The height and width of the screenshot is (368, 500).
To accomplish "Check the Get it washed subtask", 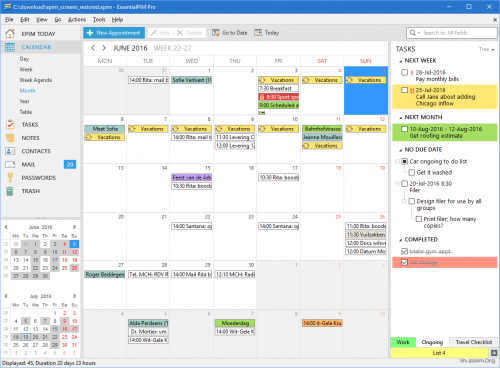I will 412,172.
